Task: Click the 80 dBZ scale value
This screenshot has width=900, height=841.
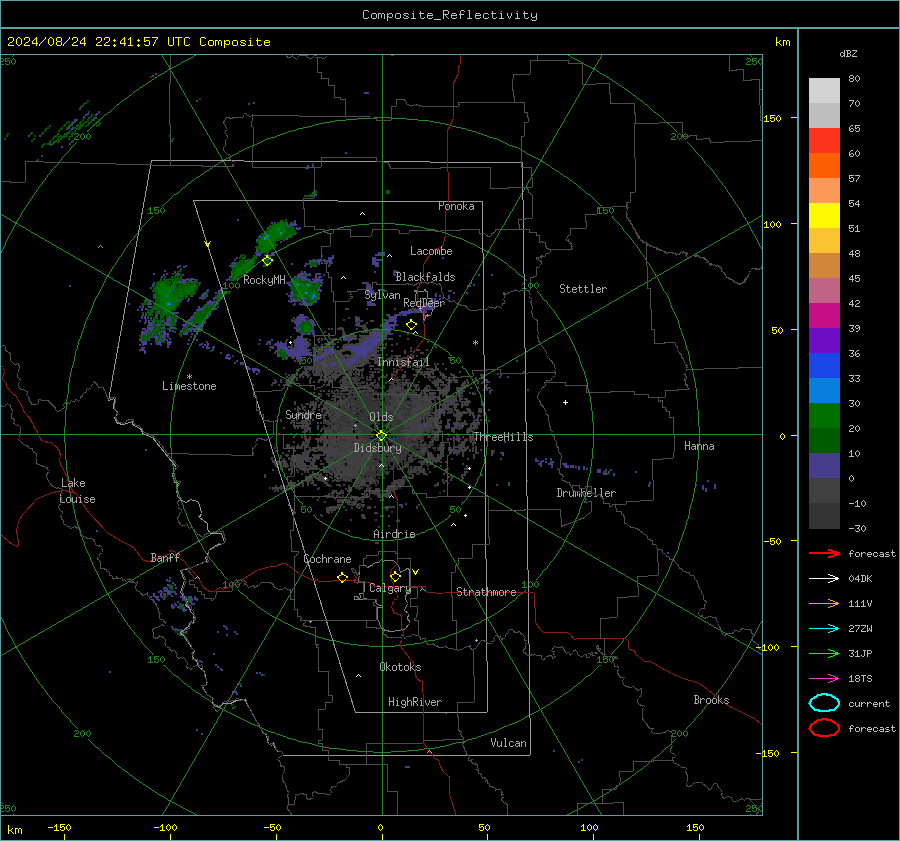Action: point(854,79)
